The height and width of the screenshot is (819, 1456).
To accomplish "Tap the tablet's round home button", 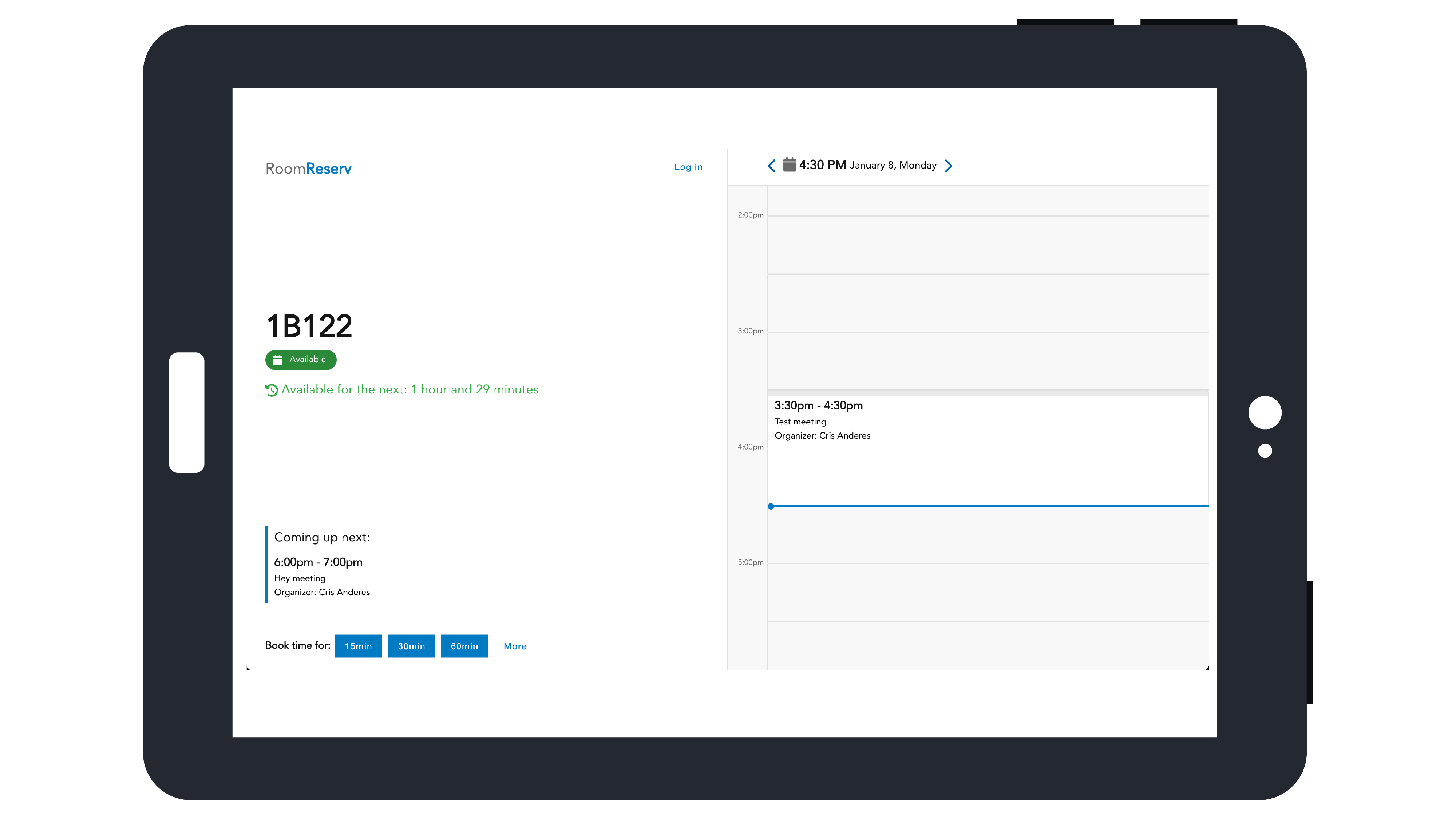I will (1265, 413).
